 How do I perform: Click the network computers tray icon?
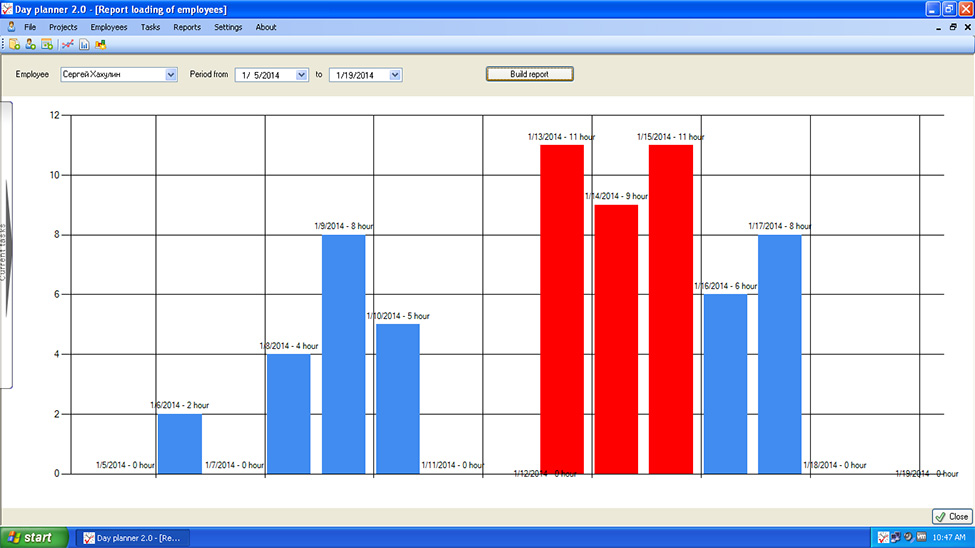tap(895, 537)
